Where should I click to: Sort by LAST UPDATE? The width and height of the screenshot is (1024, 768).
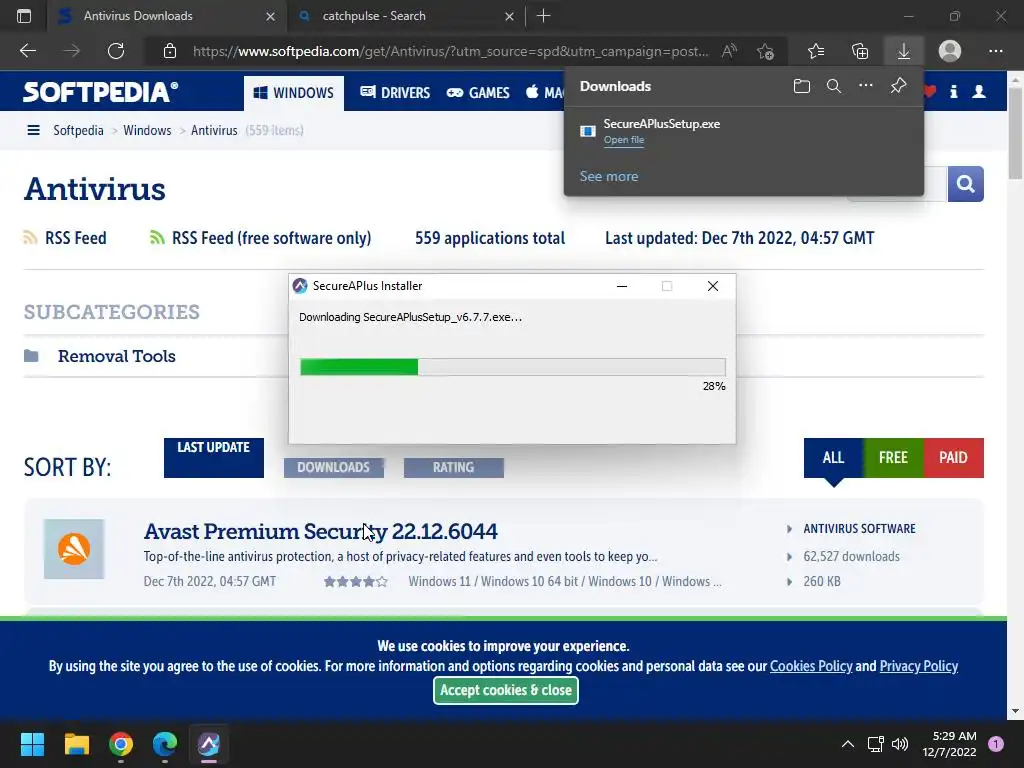pyautogui.click(x=214, y=458)
